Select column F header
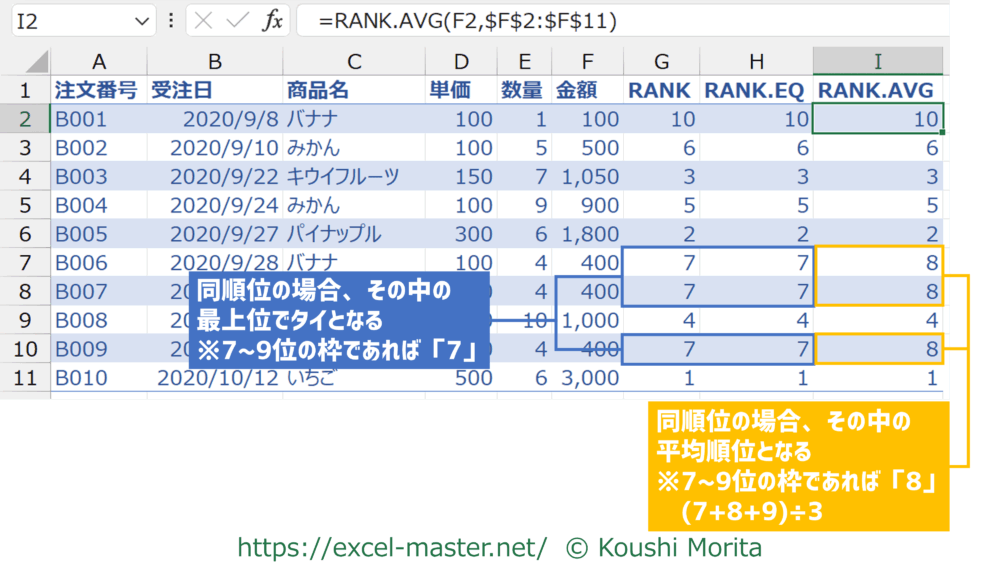 click(586, 61)
